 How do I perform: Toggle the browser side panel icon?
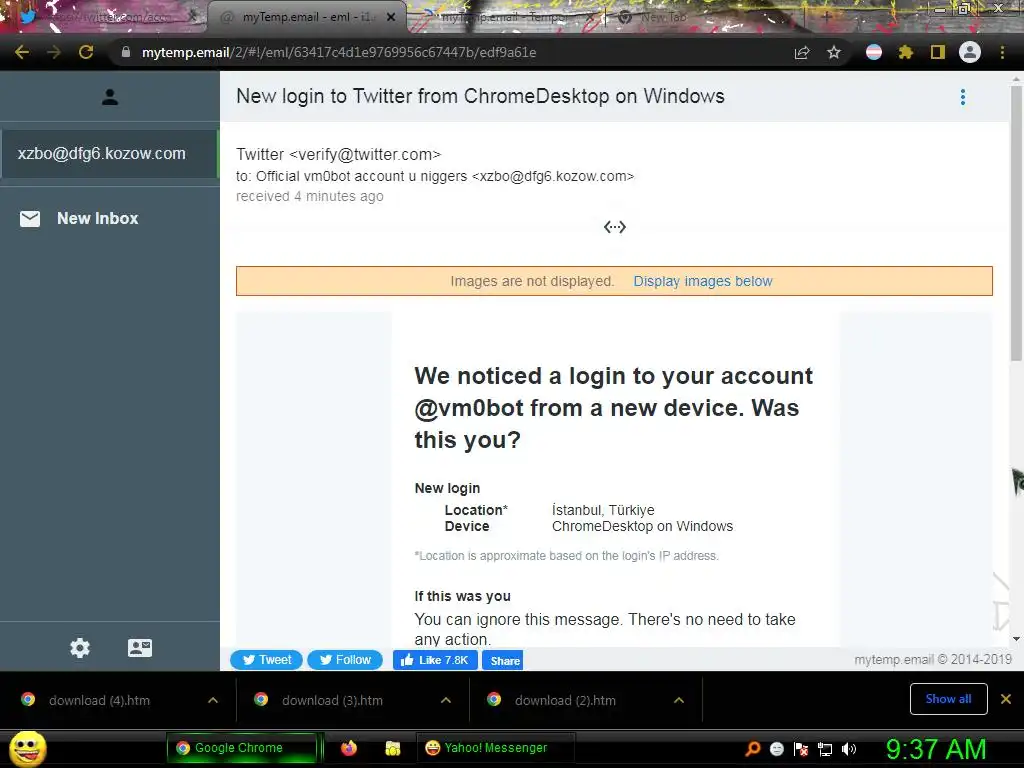[x=937, y=52]
